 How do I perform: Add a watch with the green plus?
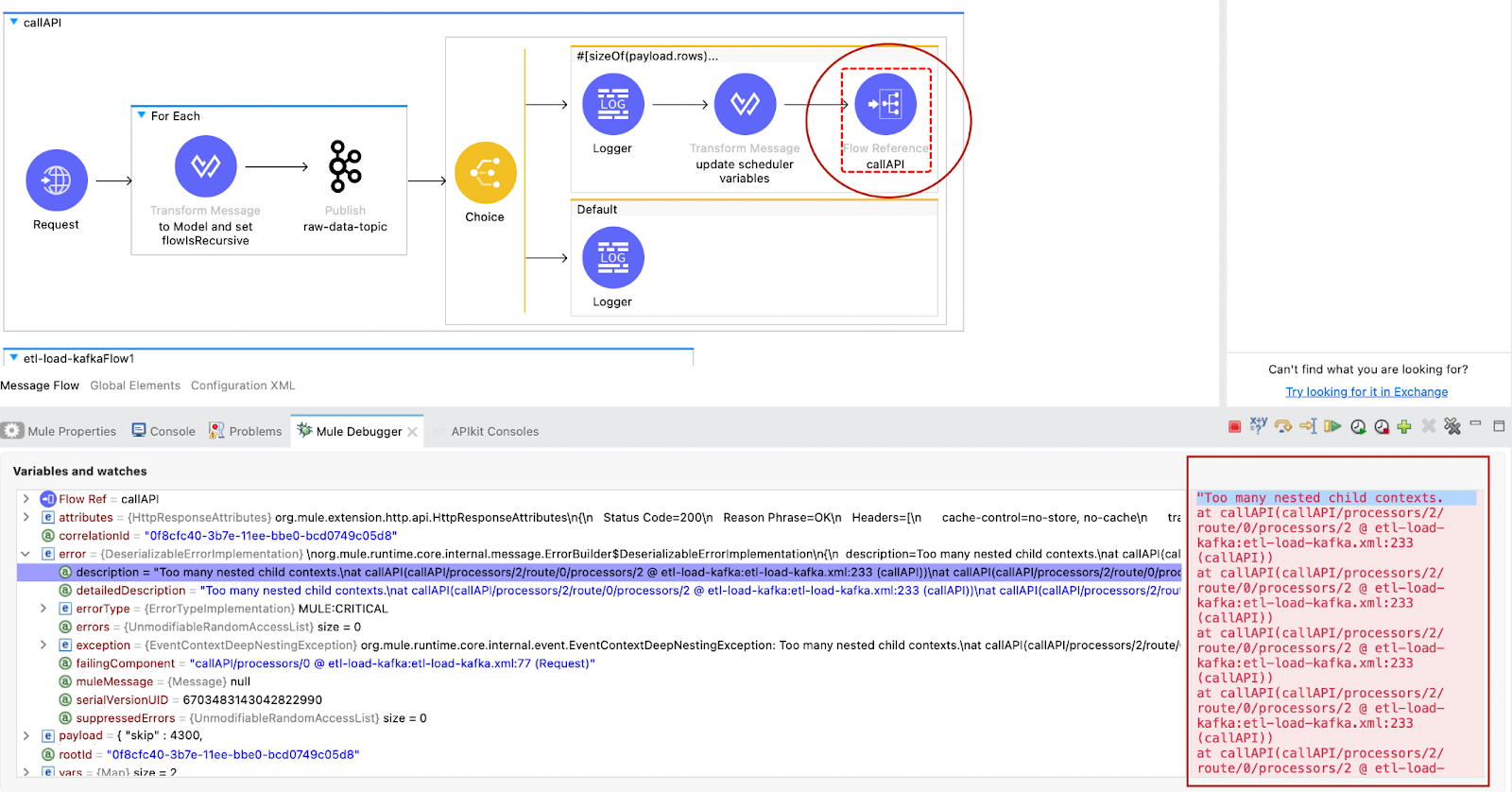[1404, 427]
